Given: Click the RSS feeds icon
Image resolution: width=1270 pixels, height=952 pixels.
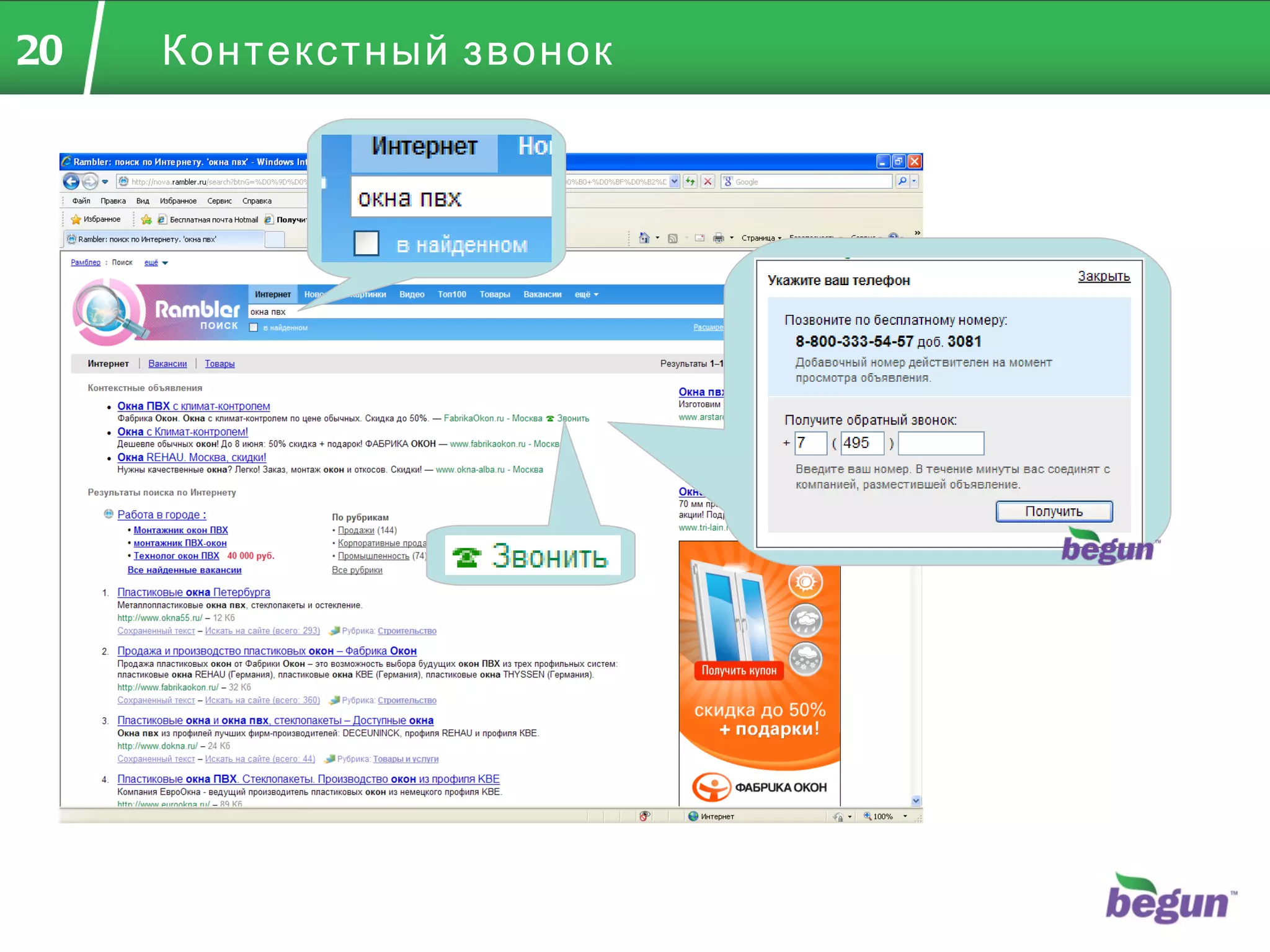Looking at the screenshot, I should [673, 238].
